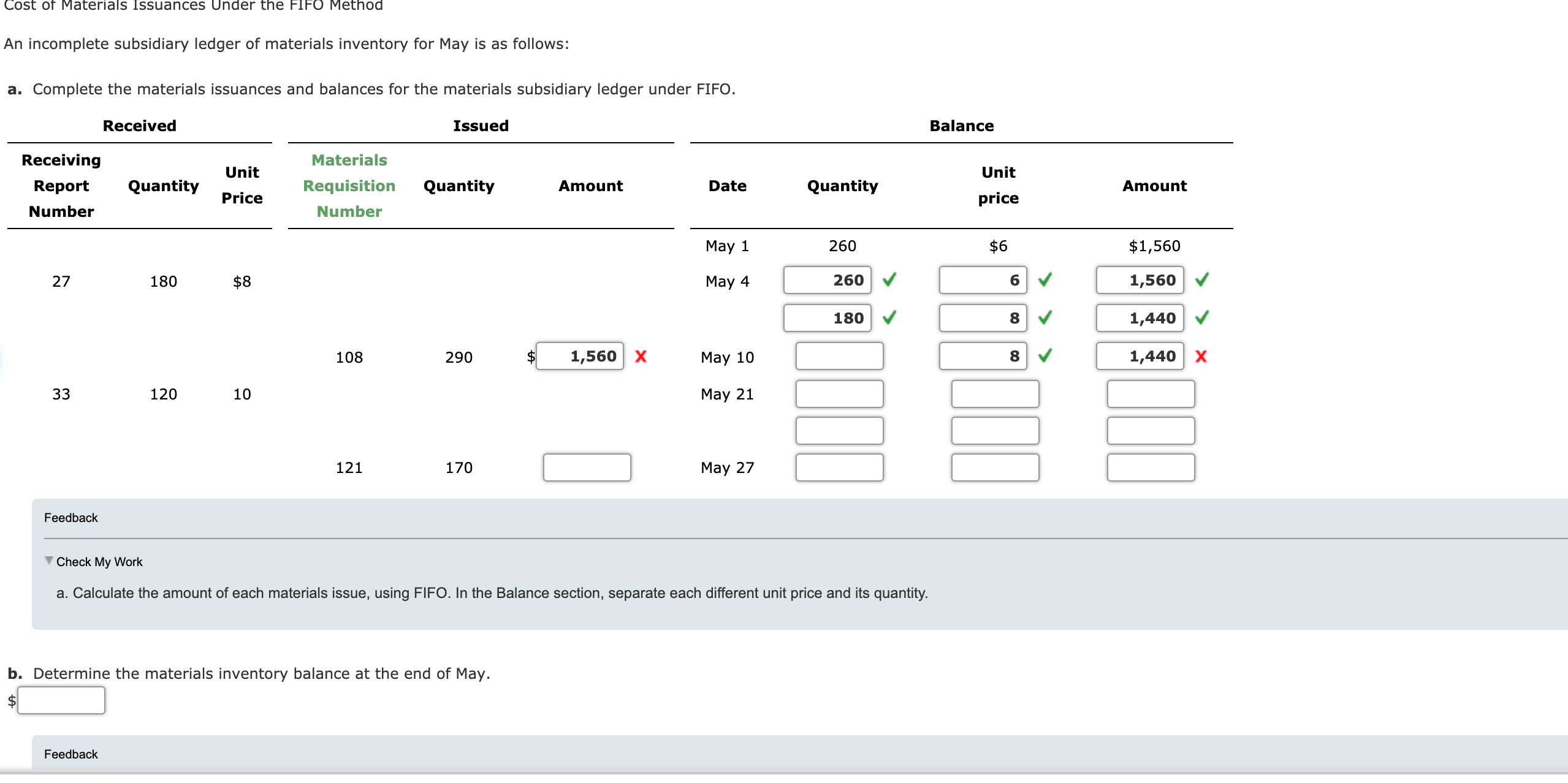Click the red X next to the 1,440 balance amount
The image size is (1568, 783).
coord(1201,356)
